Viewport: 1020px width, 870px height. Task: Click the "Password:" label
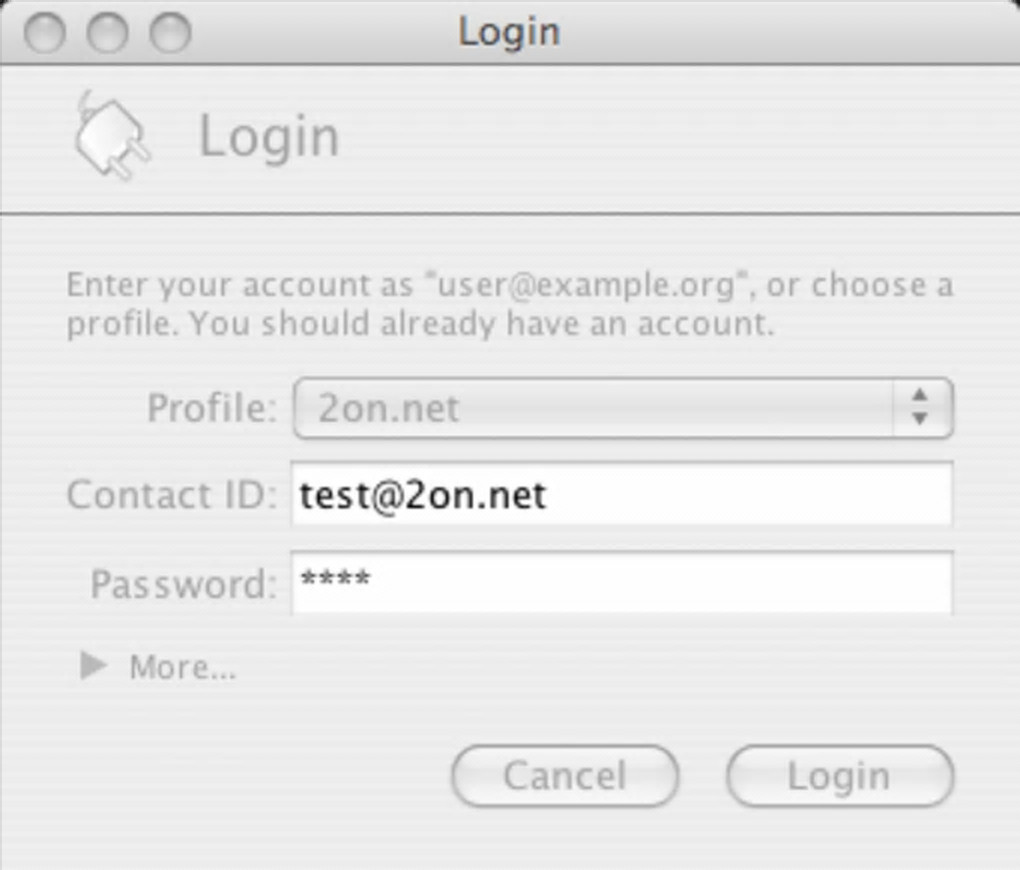tap(183, 583)
